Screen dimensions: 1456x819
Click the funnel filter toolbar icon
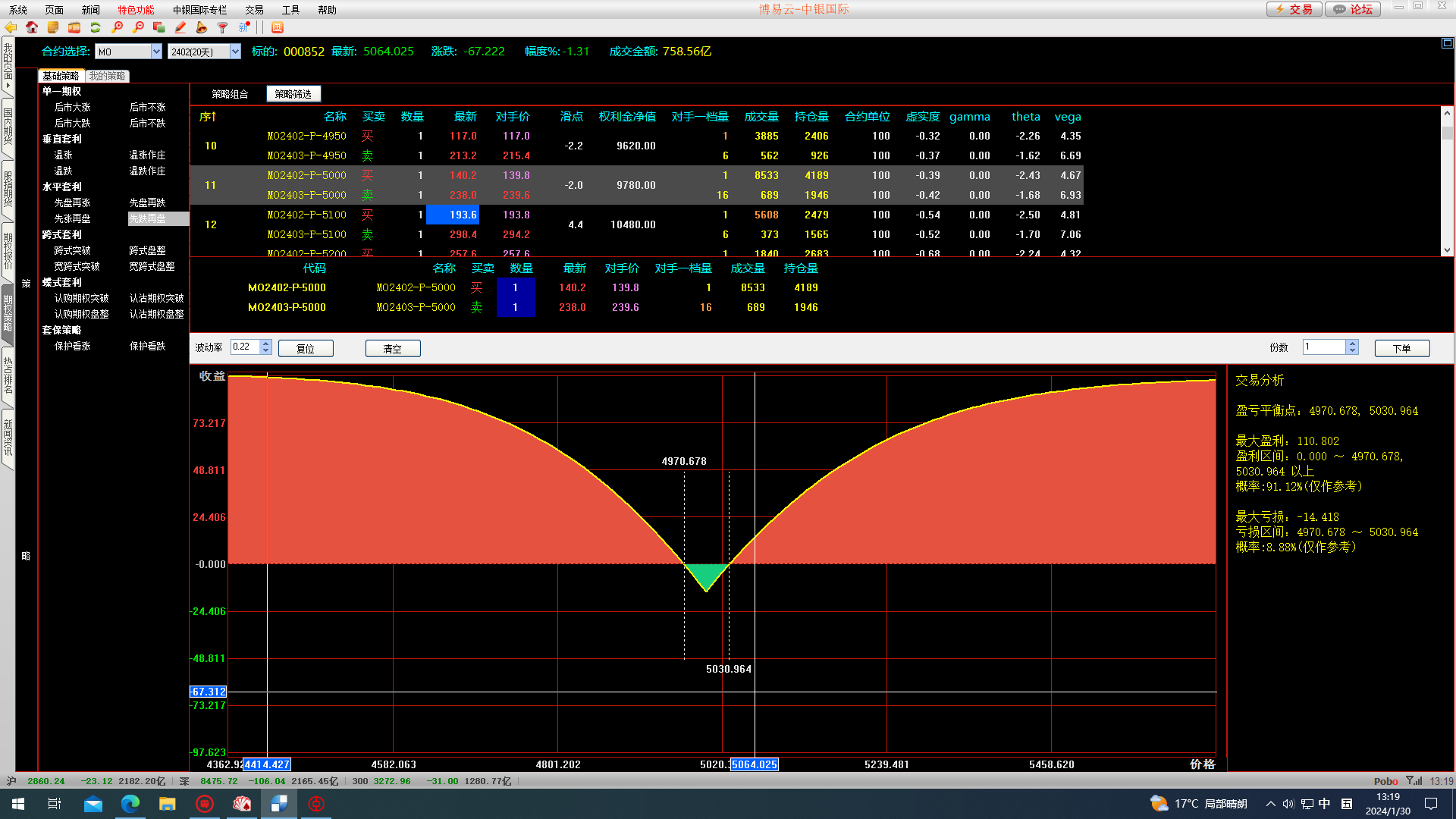click(x=222, y=27)
